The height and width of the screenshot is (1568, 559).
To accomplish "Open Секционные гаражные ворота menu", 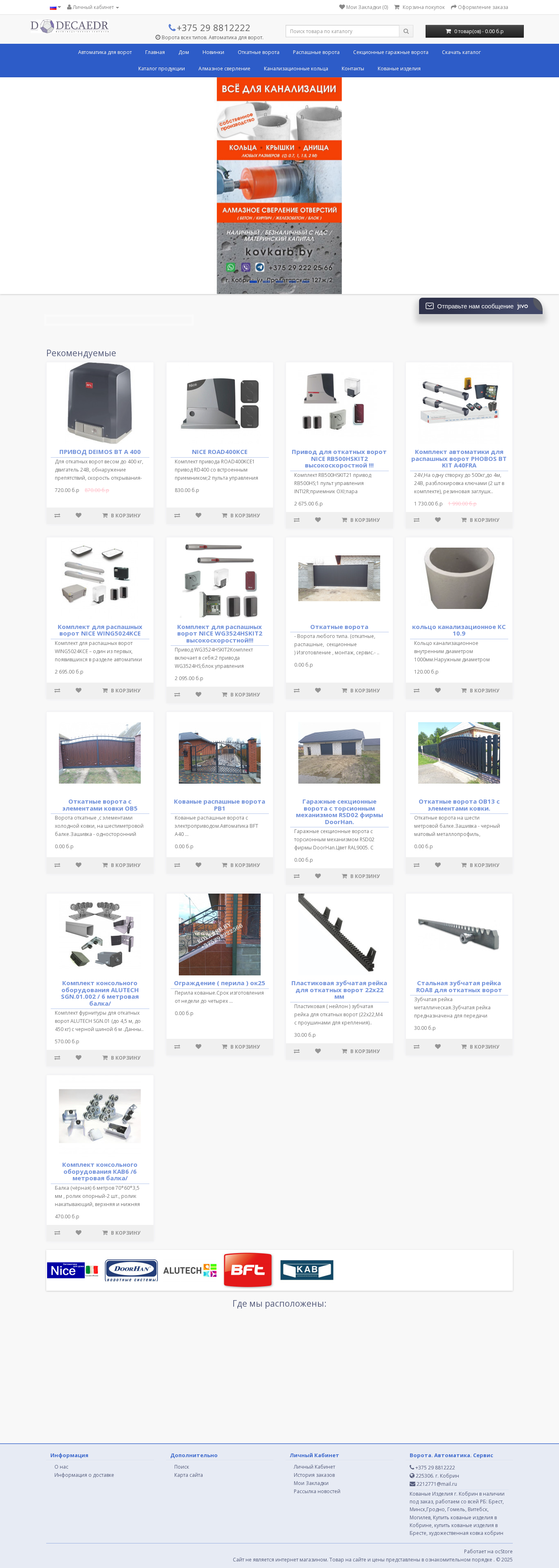I will coord(390,52).
